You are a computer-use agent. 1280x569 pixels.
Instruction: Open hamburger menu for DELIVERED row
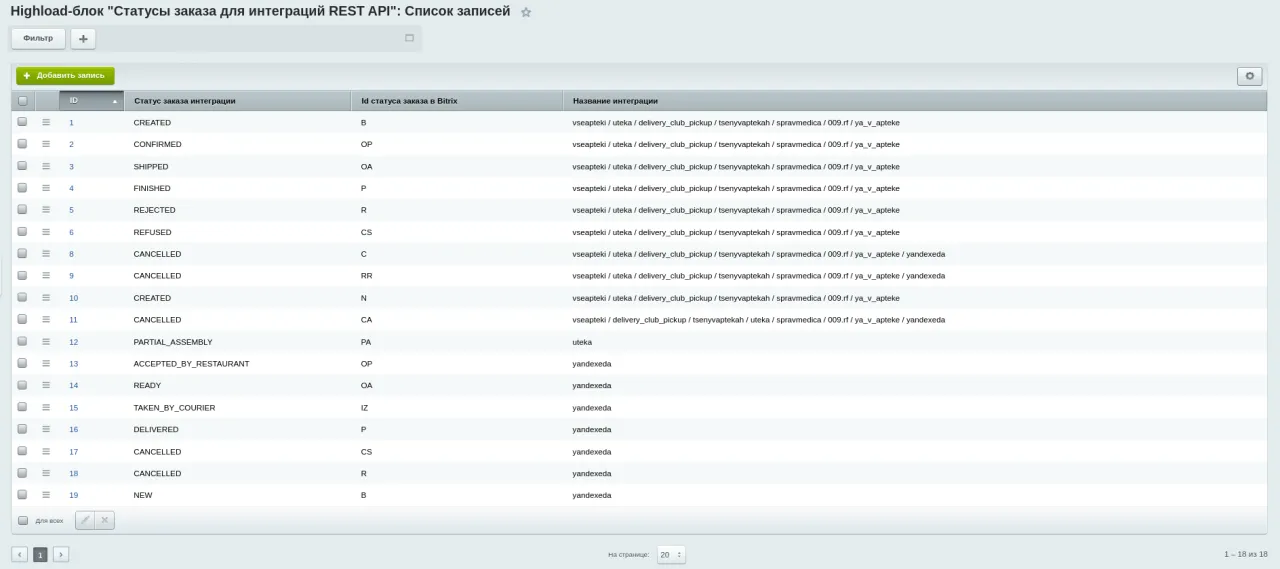46,429
